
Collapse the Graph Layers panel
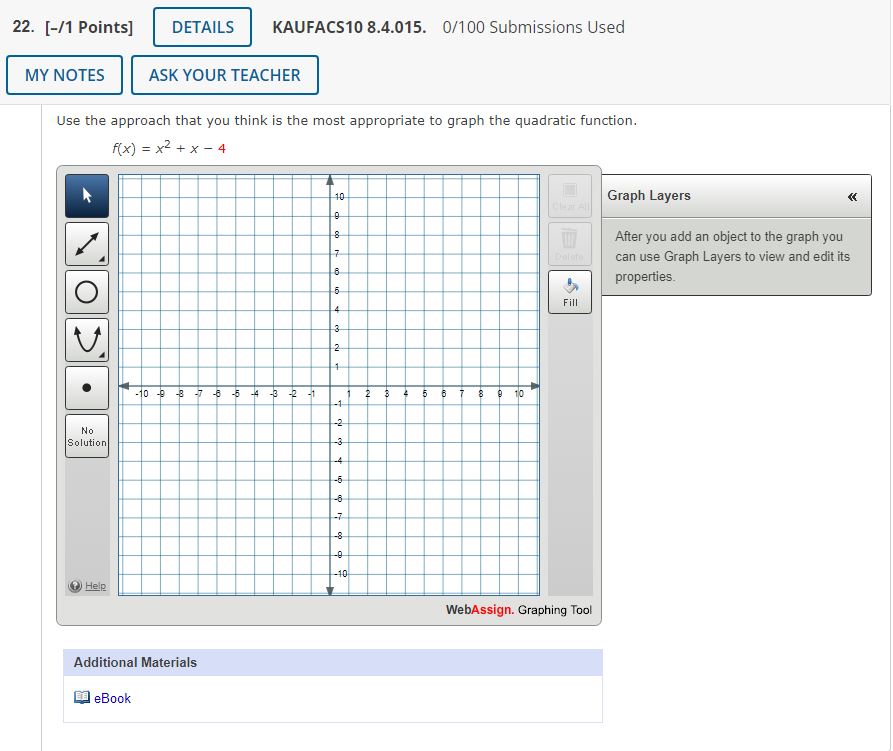[852, 196]
